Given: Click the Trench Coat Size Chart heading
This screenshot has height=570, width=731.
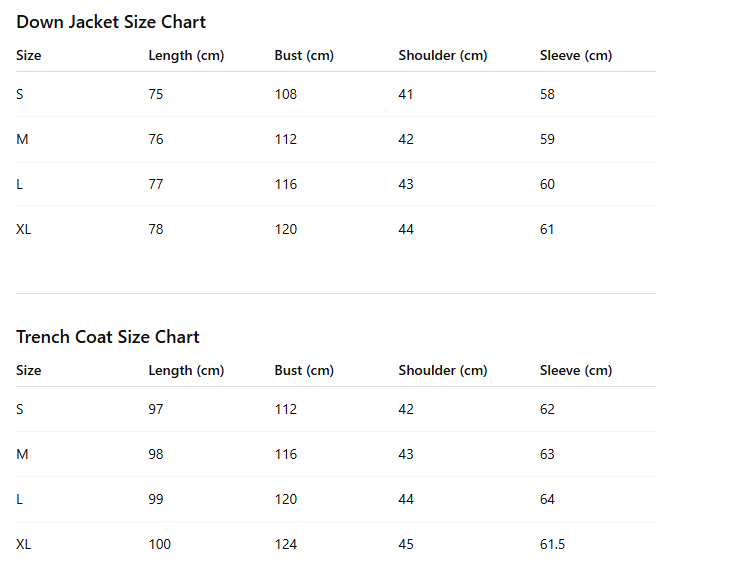Looking at the screenshot, I should tap(108, 337).
